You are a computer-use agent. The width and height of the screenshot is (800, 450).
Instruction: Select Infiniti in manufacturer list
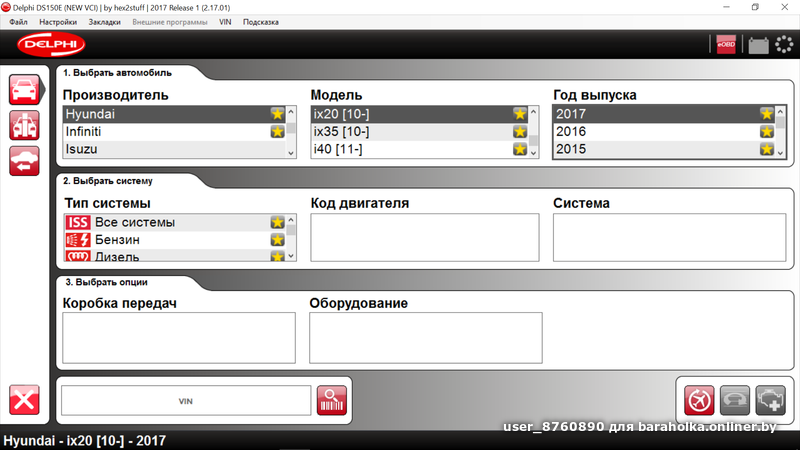point(174,132)
